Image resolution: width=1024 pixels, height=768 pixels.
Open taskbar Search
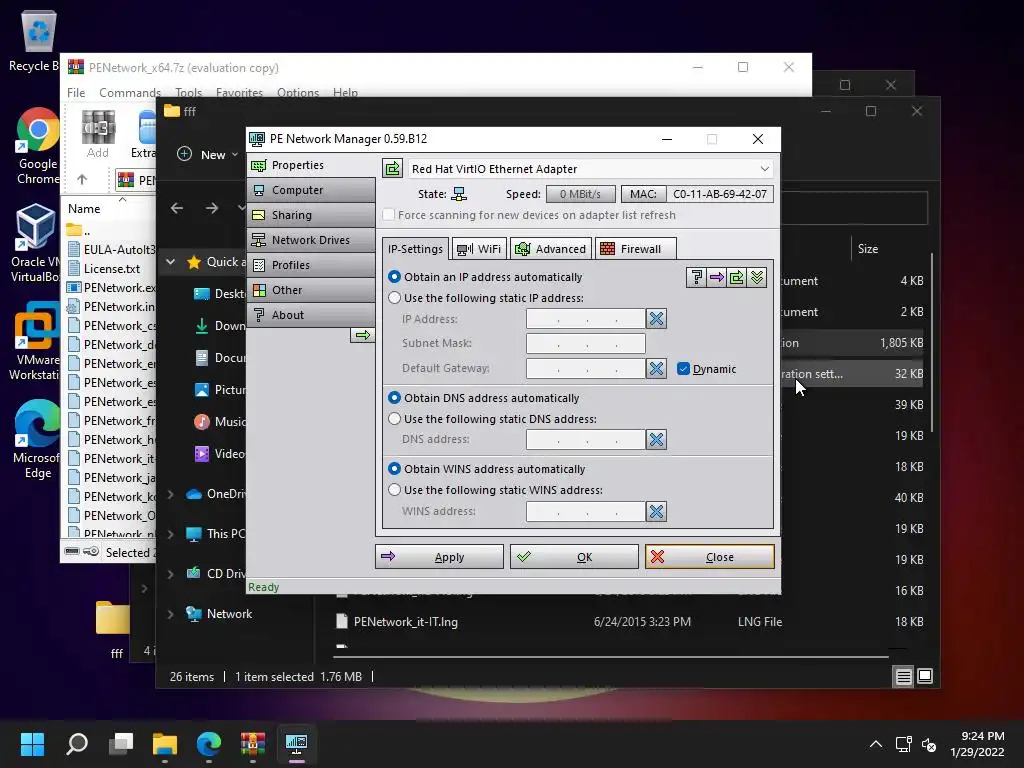(x=76, y=743)
